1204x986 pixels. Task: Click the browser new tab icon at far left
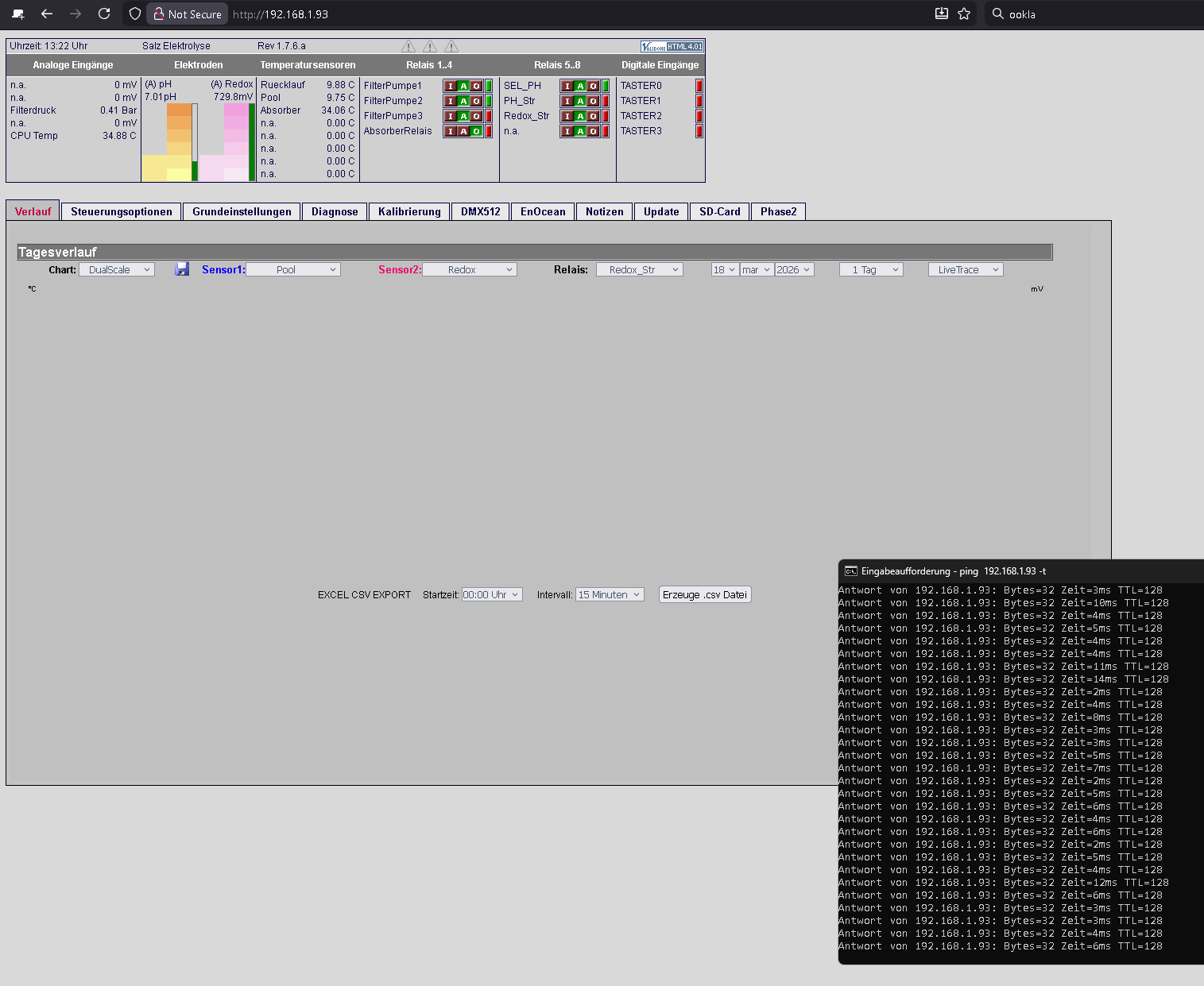click(18, 14)
